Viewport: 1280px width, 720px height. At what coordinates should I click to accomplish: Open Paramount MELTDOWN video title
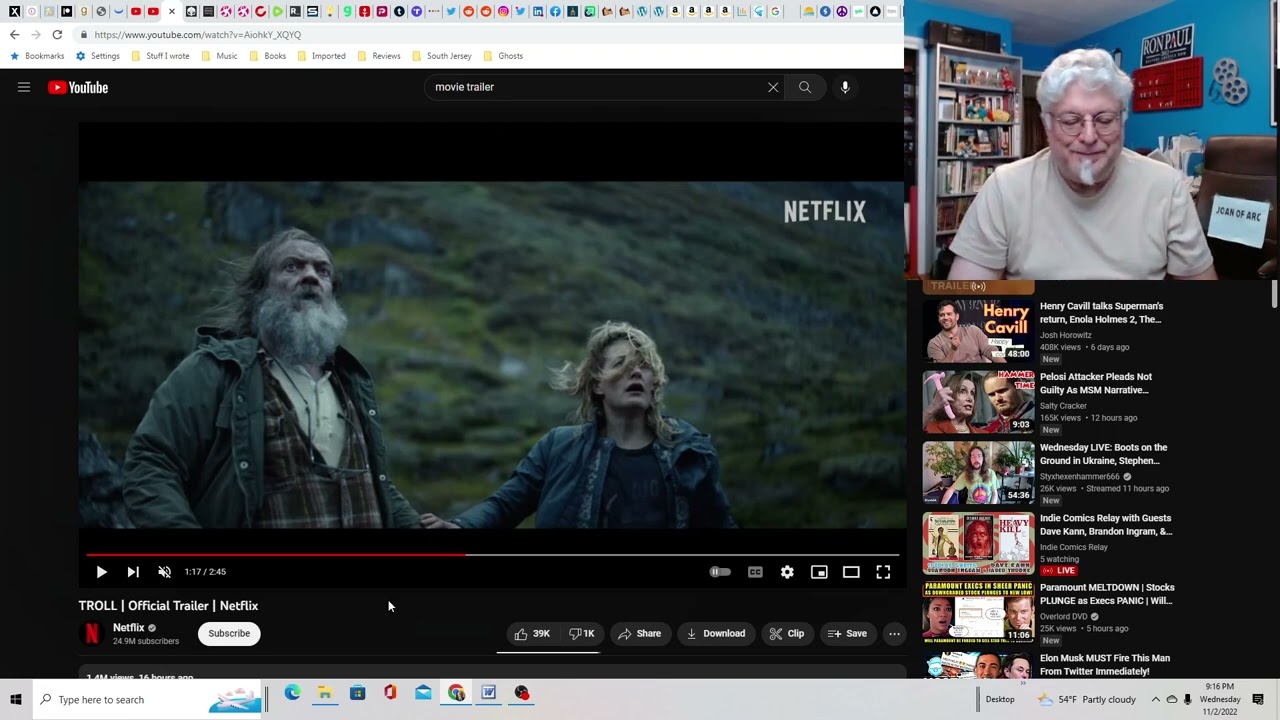(x=1107, y=594)
